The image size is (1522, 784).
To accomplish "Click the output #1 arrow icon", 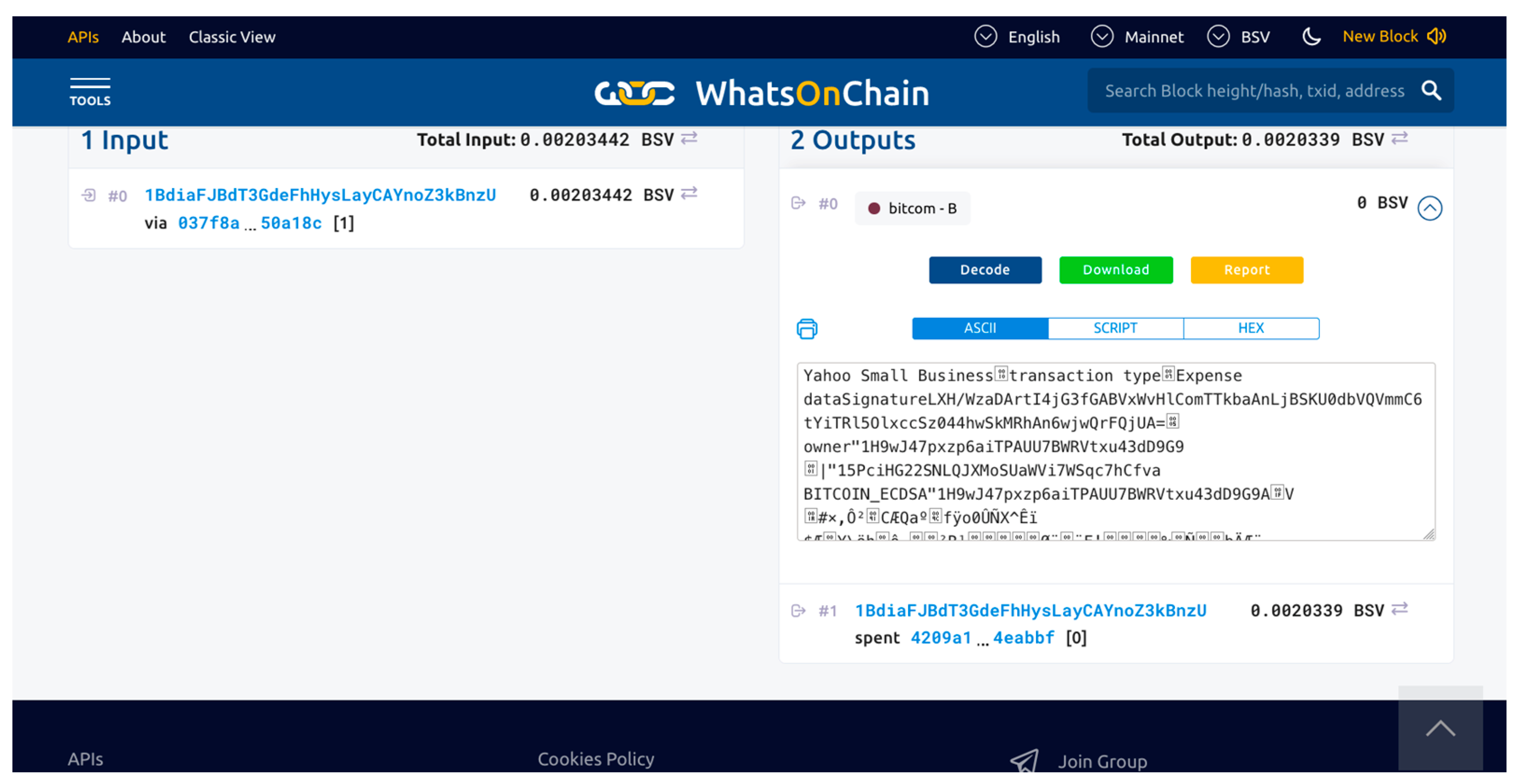I will 798,610.
